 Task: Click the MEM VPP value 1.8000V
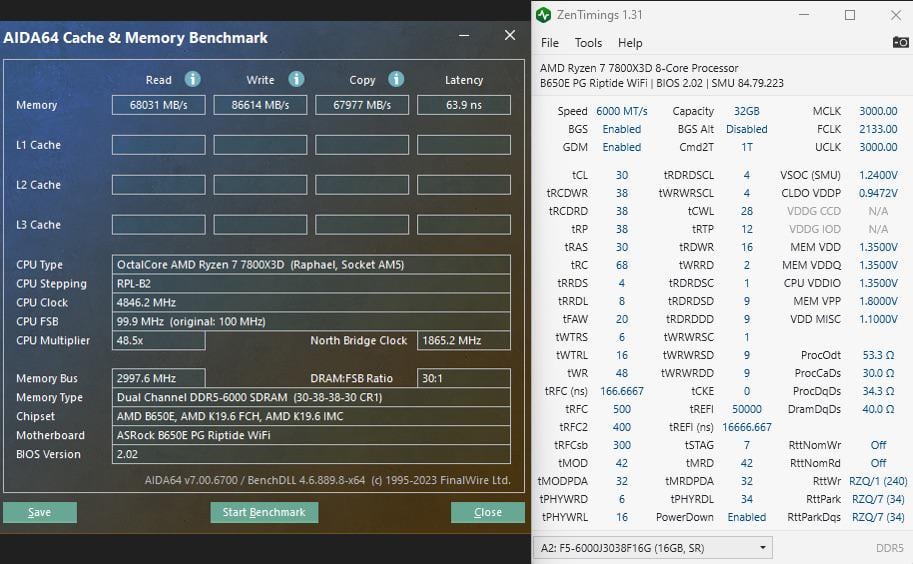[878, 301]
